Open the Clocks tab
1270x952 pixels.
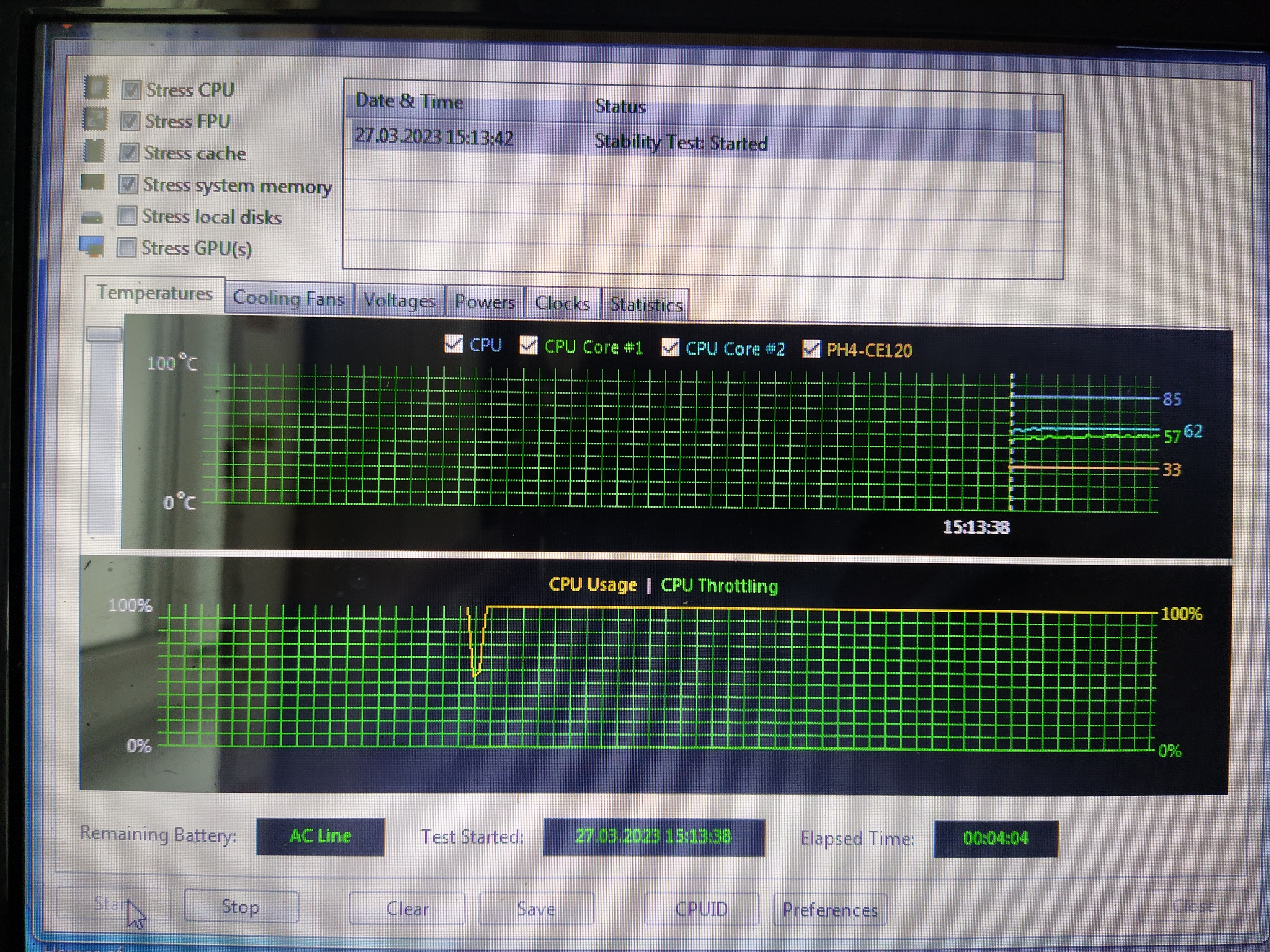pyautogui.click(x=562, y=304)
